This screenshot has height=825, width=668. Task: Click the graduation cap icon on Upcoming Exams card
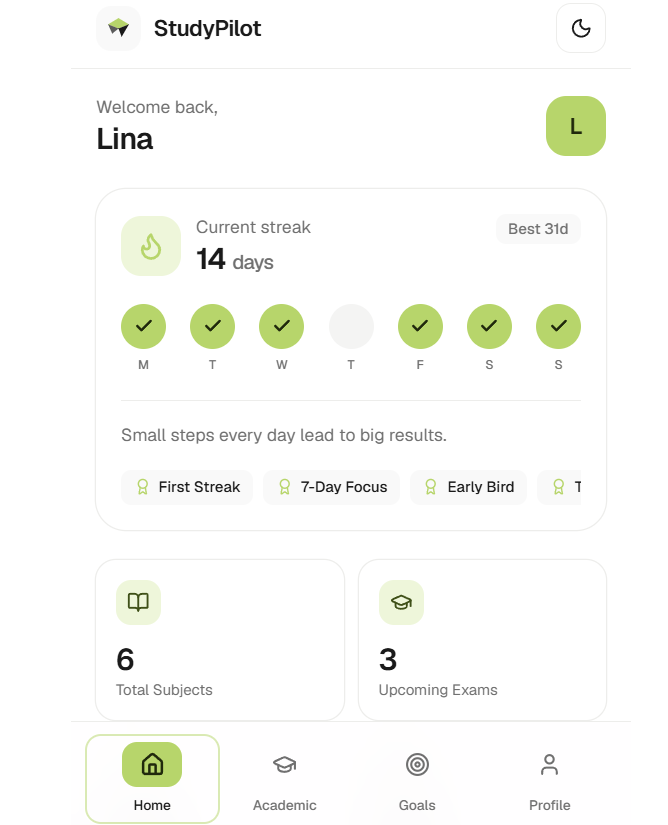(401, 602)
